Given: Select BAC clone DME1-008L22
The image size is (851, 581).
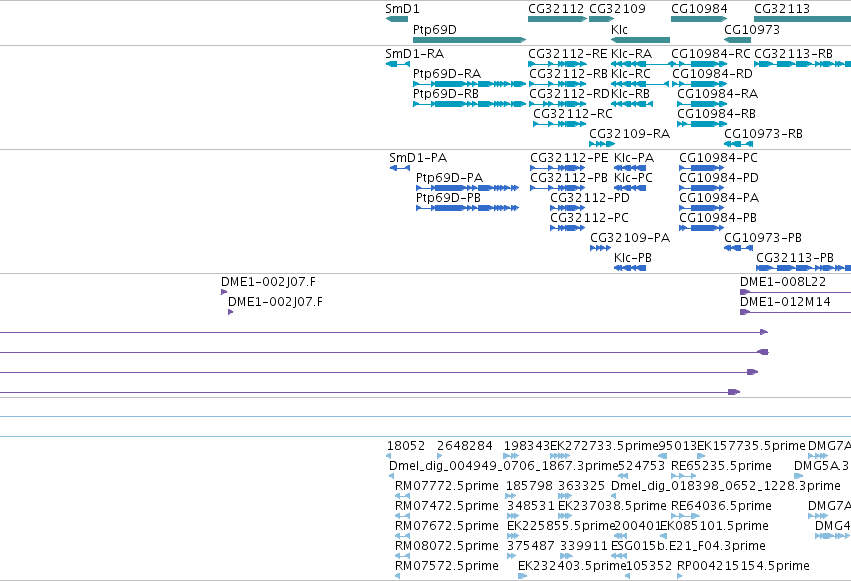Looking at the screenshot, I should pos(796,292).
